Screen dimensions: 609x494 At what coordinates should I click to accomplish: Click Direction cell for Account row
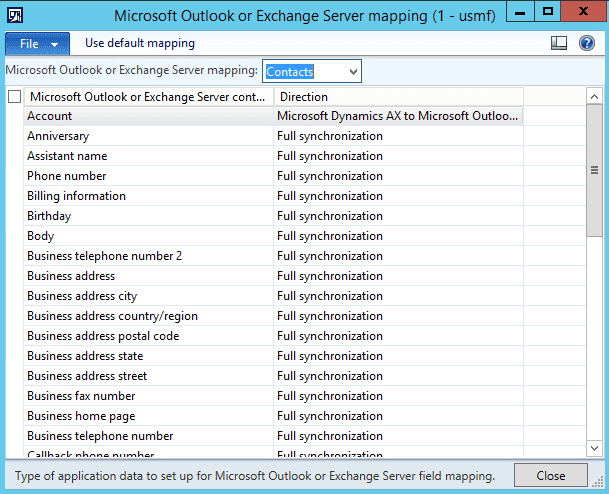[x=399, y=116]
